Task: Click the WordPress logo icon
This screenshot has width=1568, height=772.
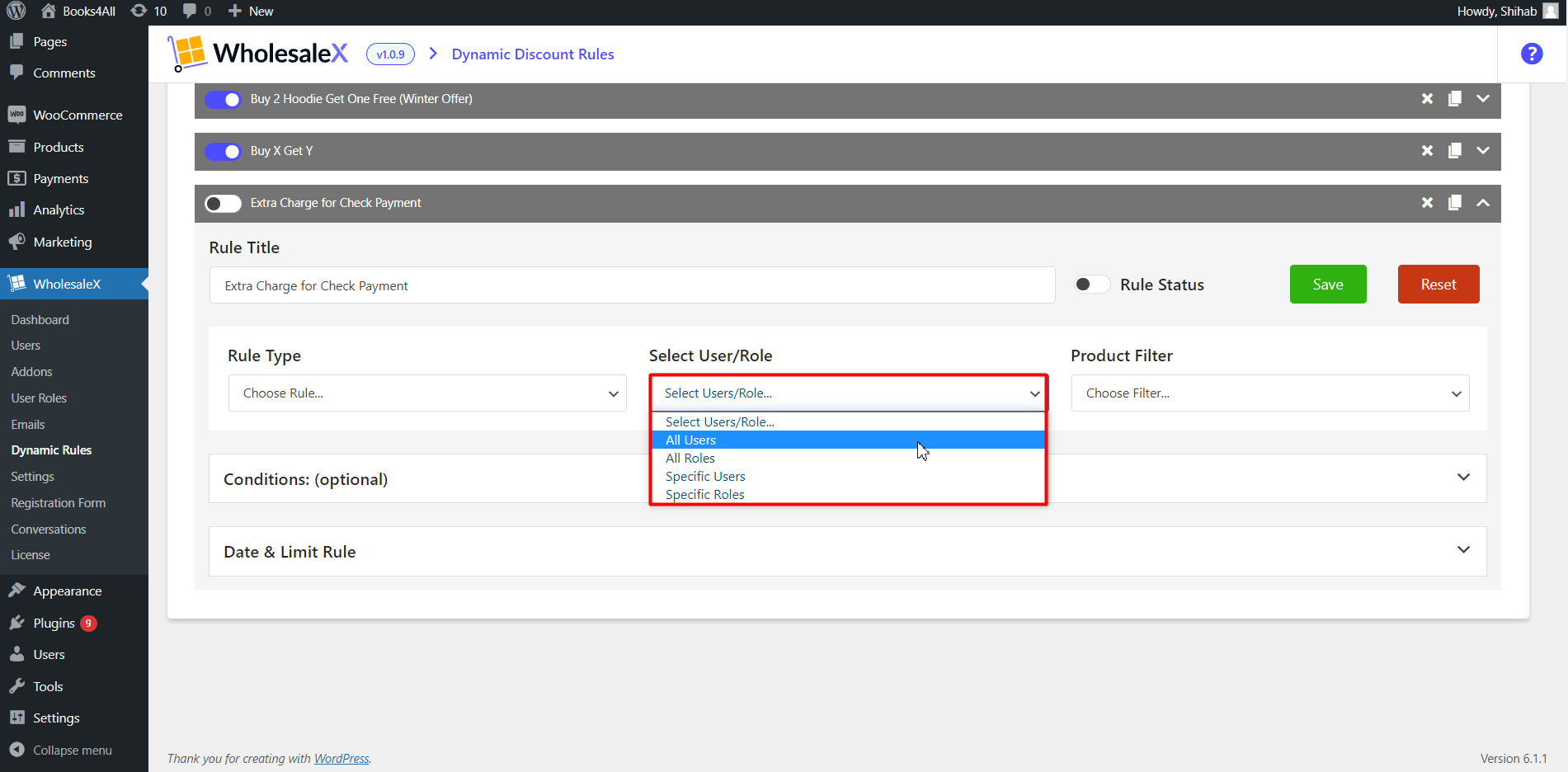Action: 16,11
